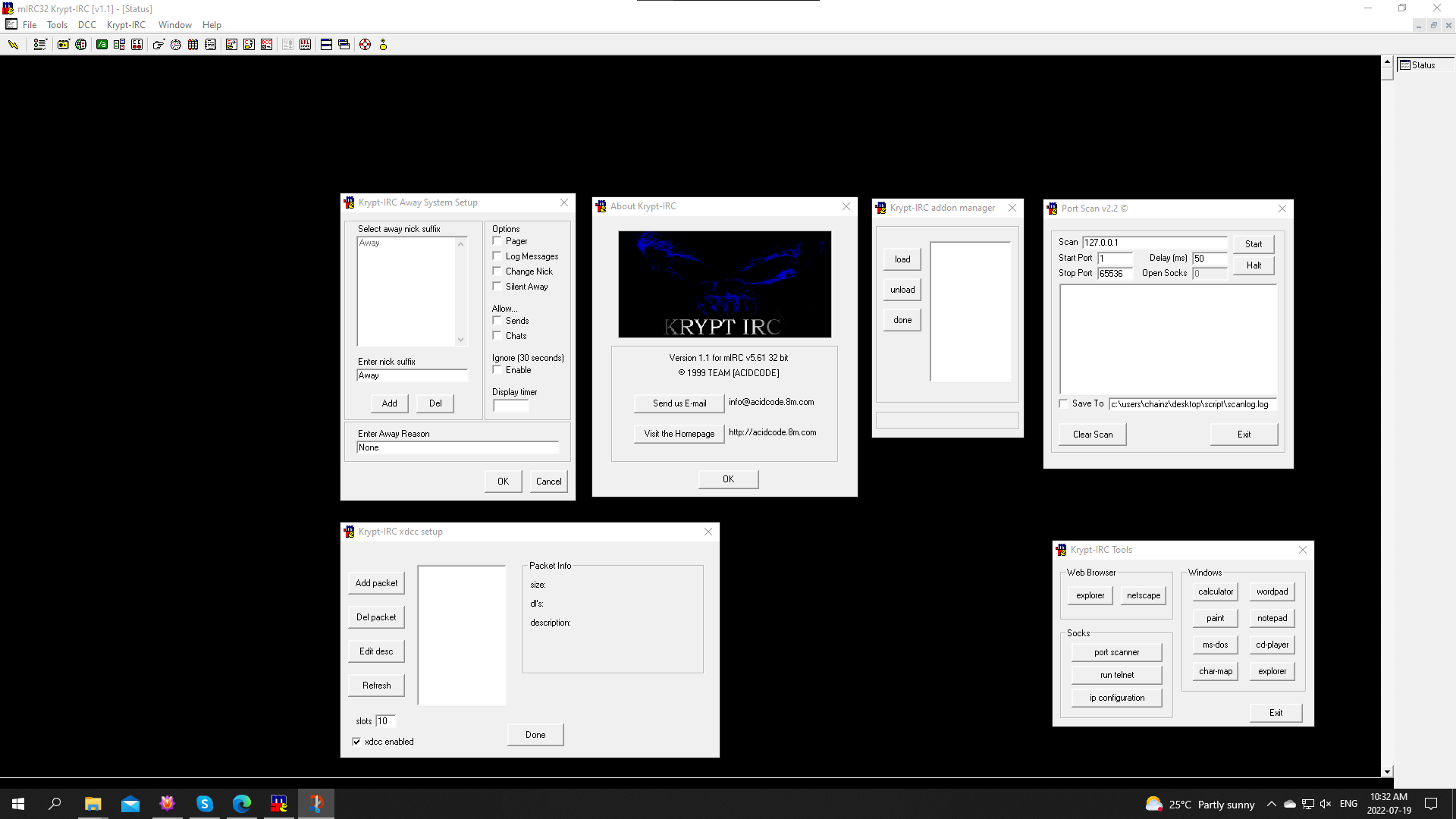Click the DCC options toolbar icon
The width and height of the screenshot is (1456, 819).
coord(266,45)
